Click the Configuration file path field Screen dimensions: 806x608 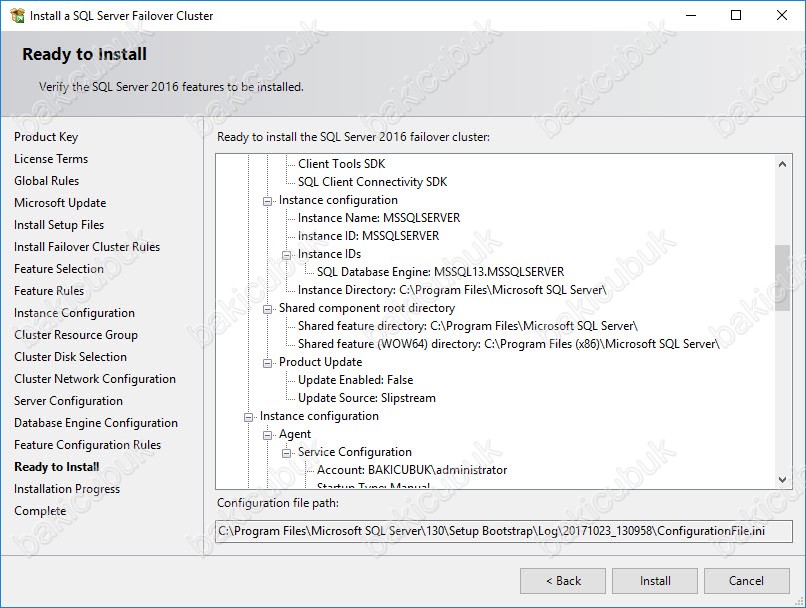[504, 531]
